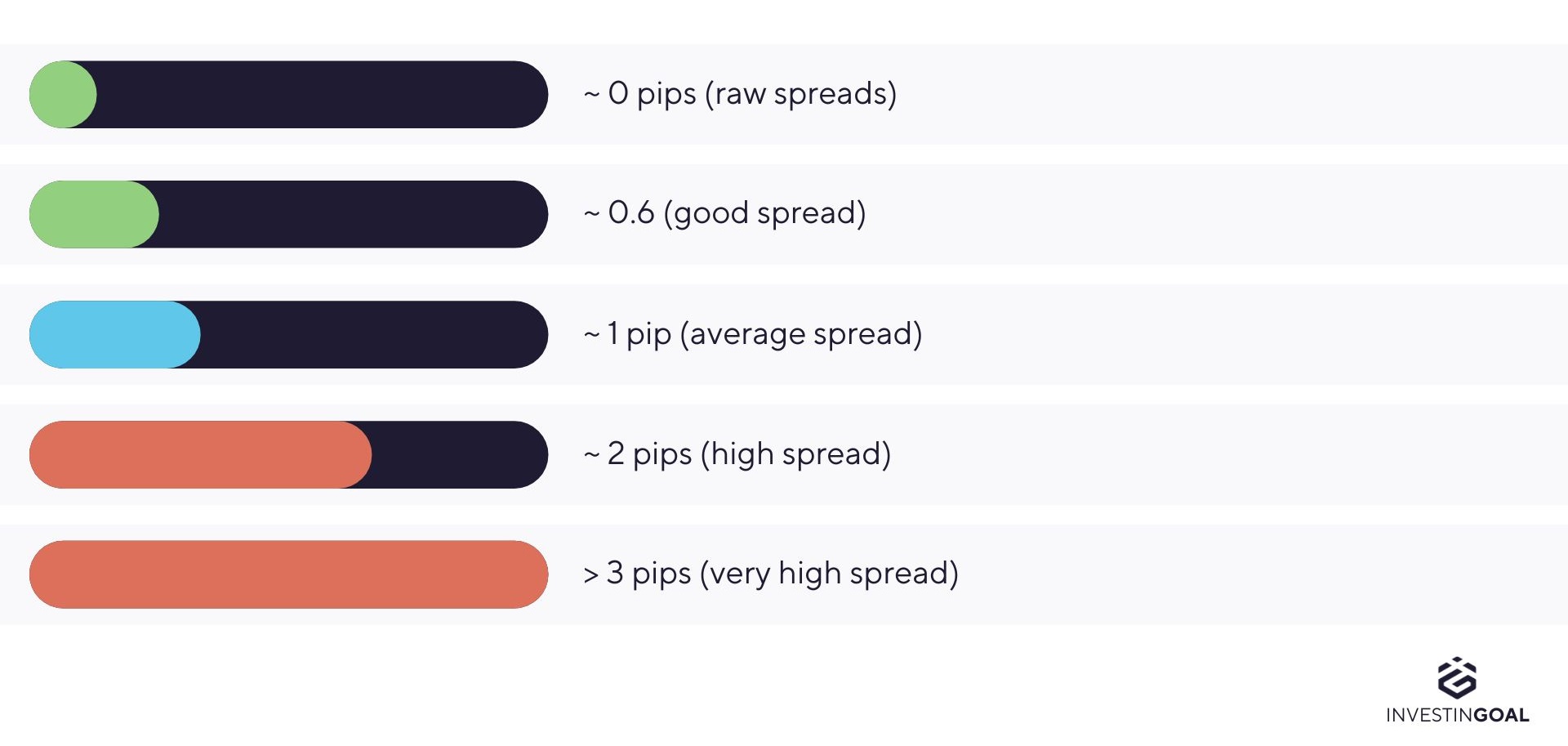Click the full red very high spread bar

click(x=288, y=574)
